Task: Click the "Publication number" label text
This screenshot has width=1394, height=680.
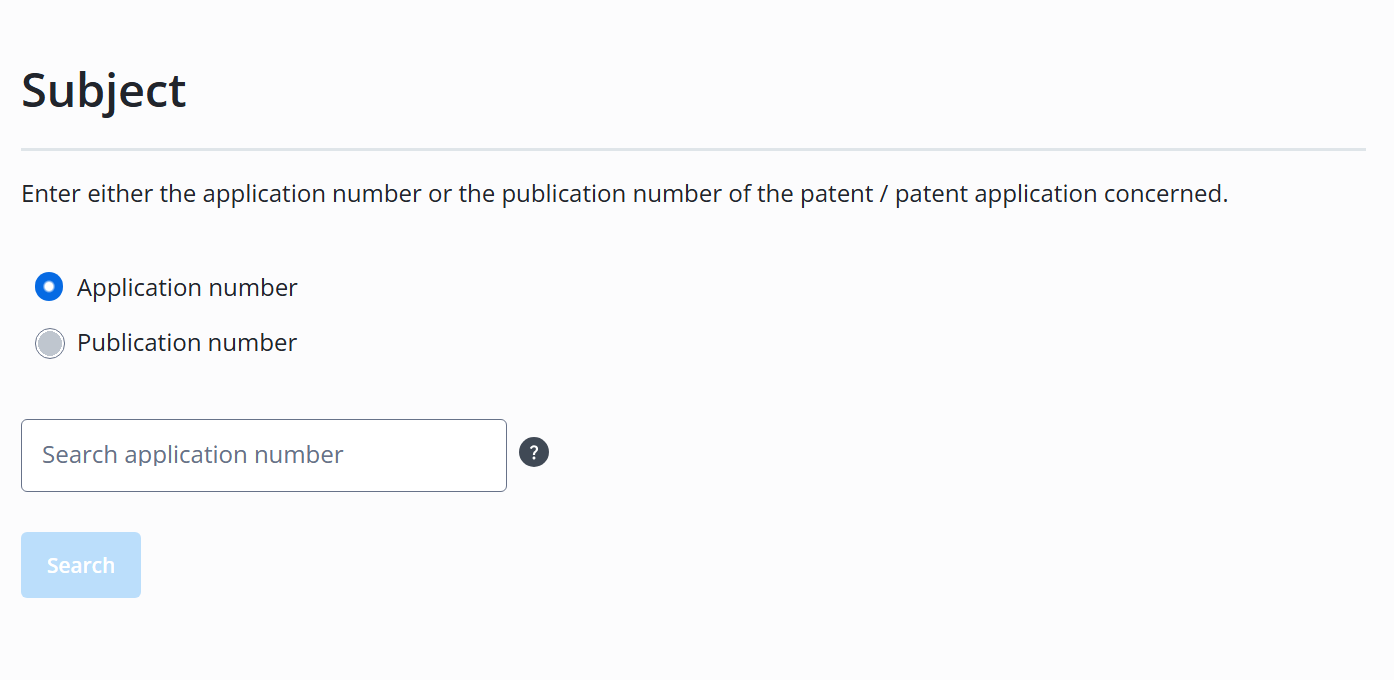Action: coord(187,343)
